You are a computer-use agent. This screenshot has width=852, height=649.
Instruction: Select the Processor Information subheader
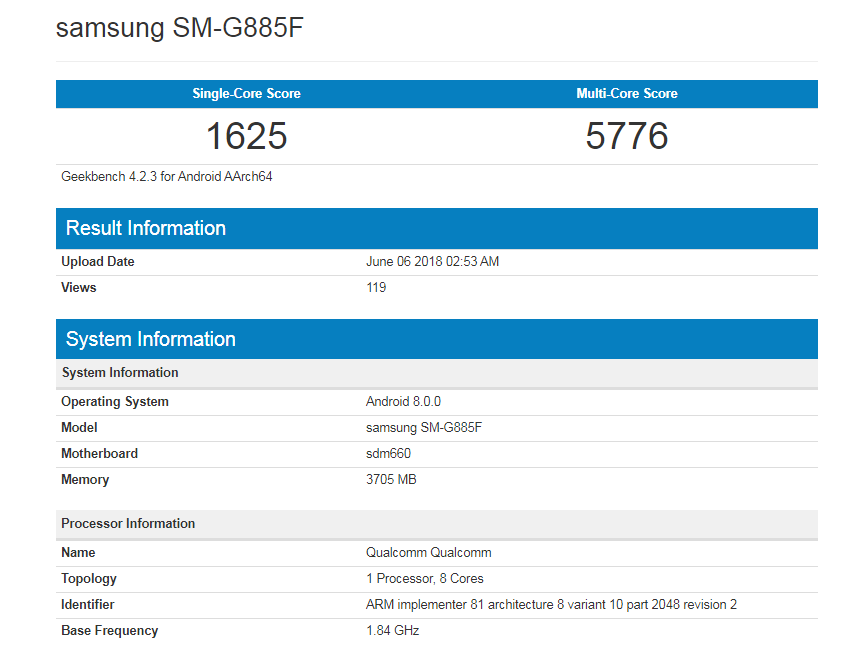click(x=437, y=524)
